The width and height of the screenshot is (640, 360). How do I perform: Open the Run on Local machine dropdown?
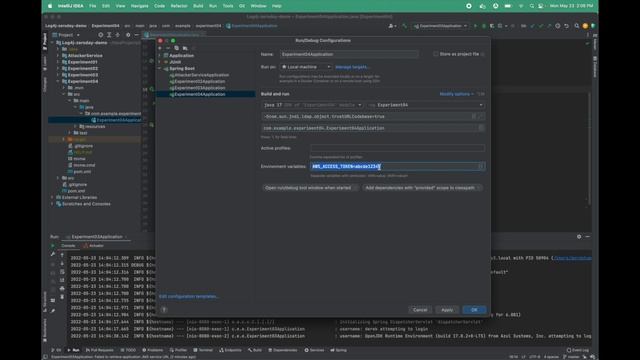click(306, 67)
